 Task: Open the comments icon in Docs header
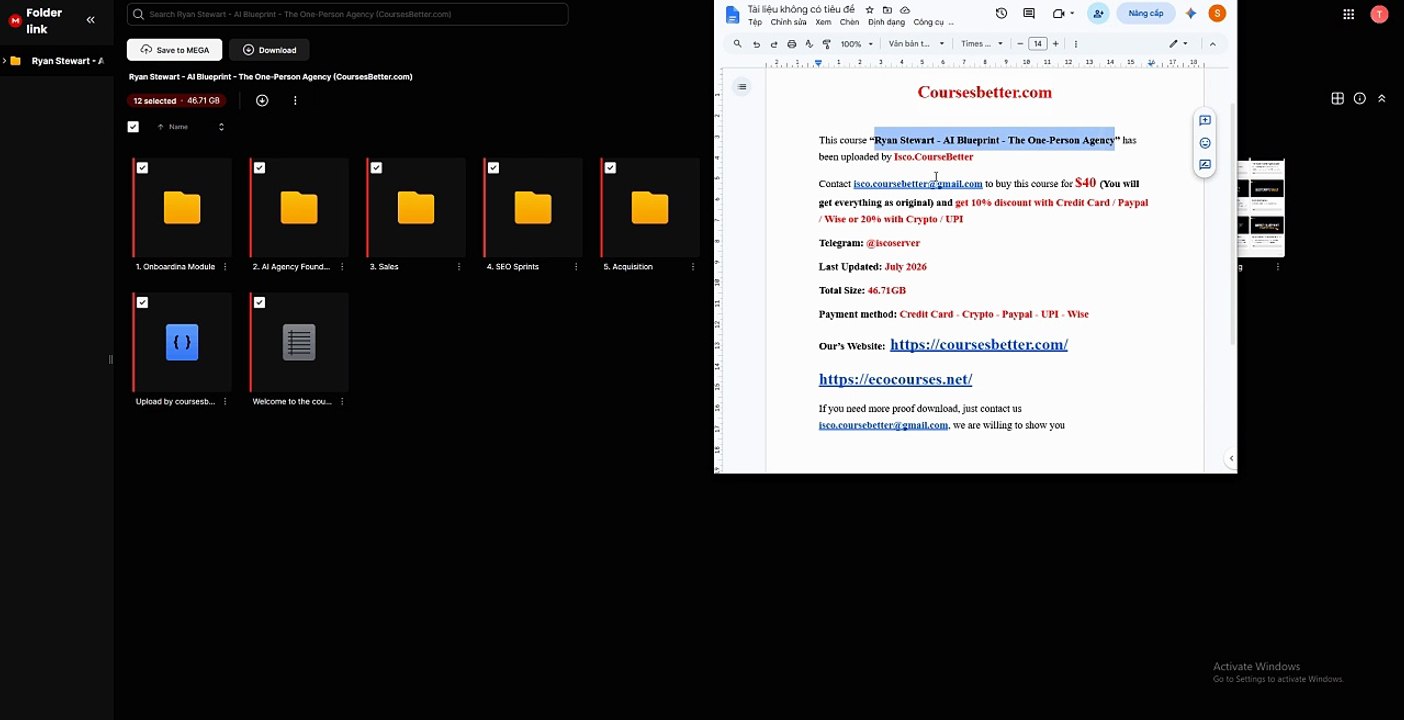point(1029,13)
